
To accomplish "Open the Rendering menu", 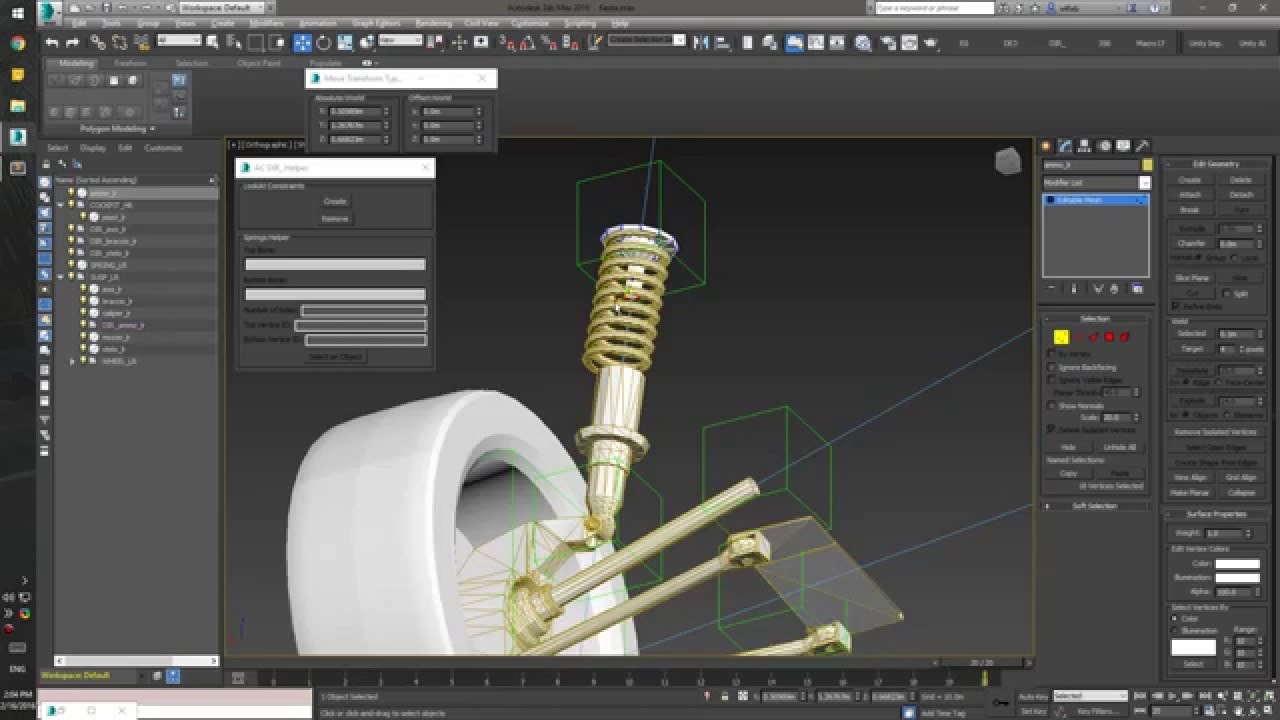I will point(433,22).
